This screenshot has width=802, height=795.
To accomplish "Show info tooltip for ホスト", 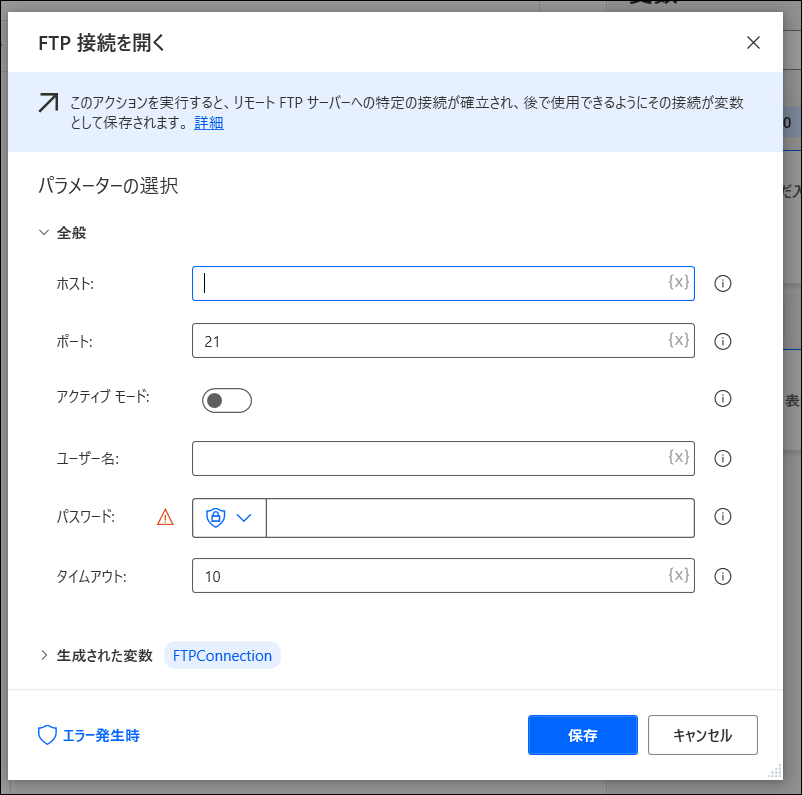I will click(722, 283).
